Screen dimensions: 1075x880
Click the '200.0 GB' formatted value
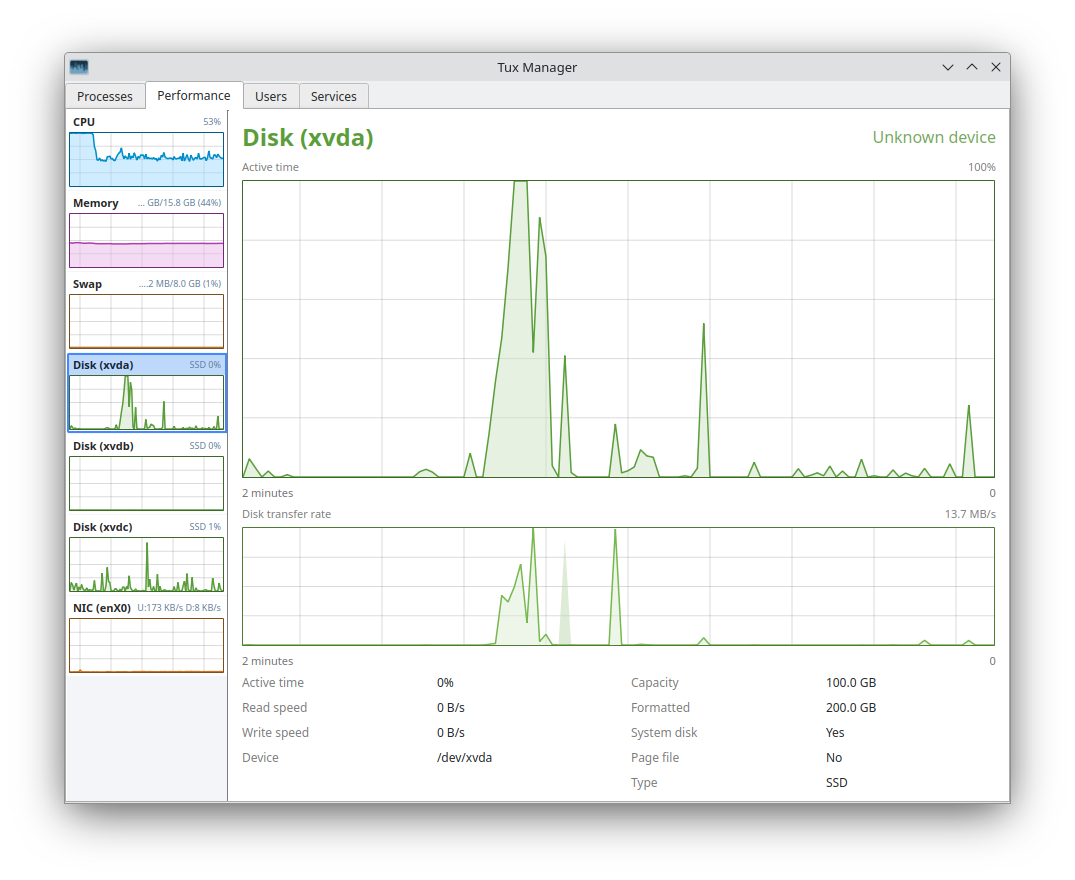click(851, 707)
